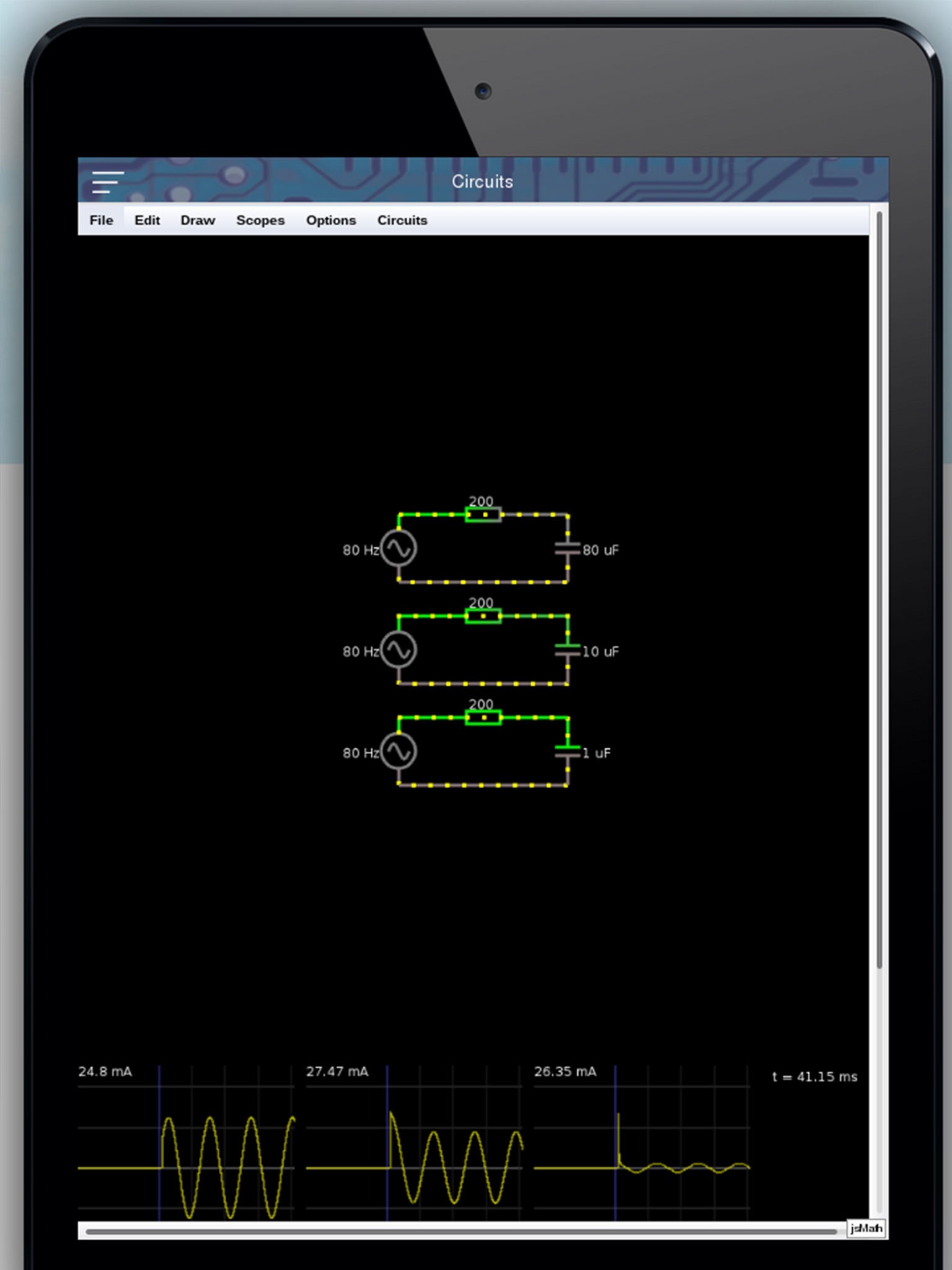The image size is (952, 1270).
Task: Select the top 80 Hz AC source
Action: coord(399,548)
